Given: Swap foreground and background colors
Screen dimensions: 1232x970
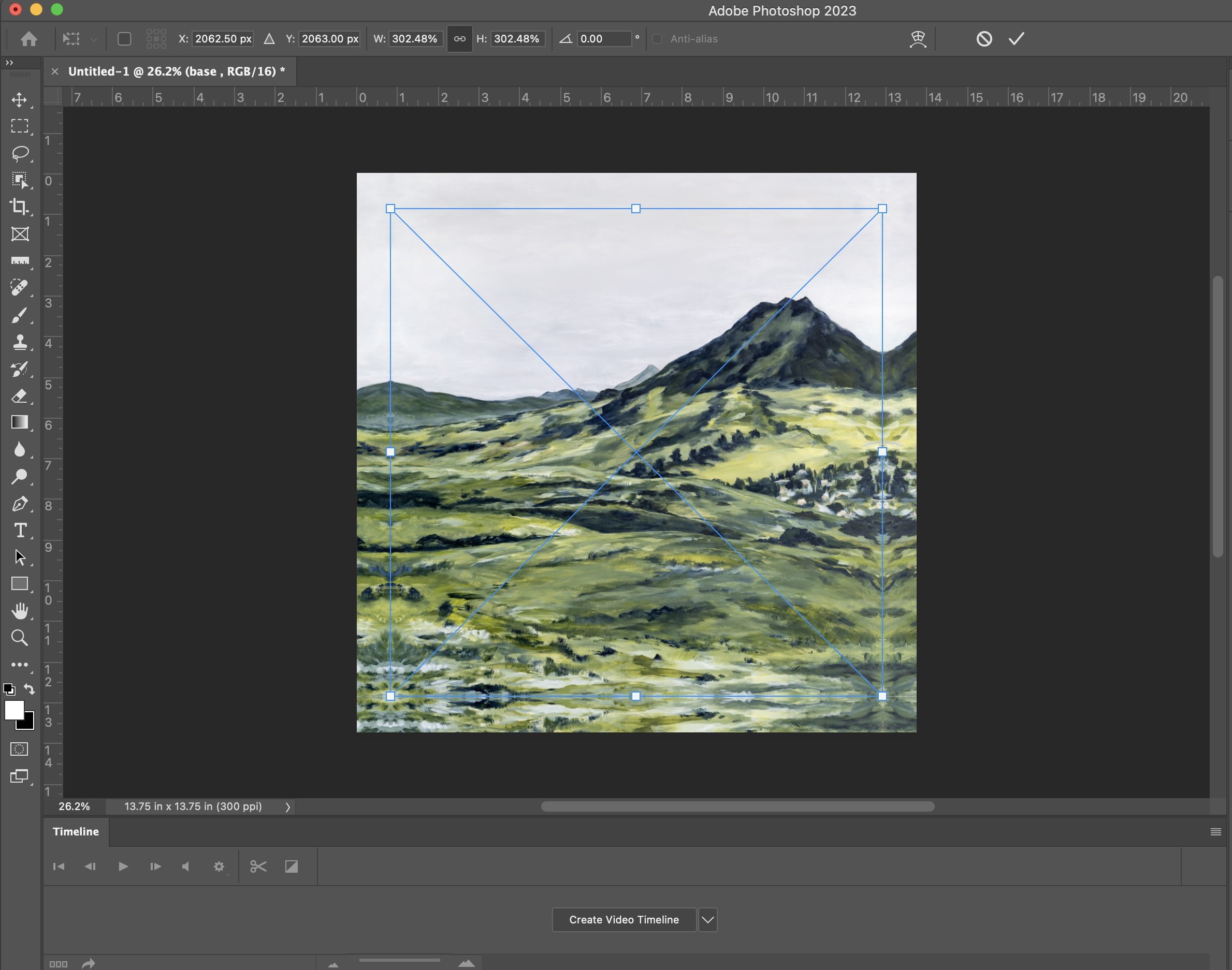Looking at the screenshot, I should (x=29, y=689).
